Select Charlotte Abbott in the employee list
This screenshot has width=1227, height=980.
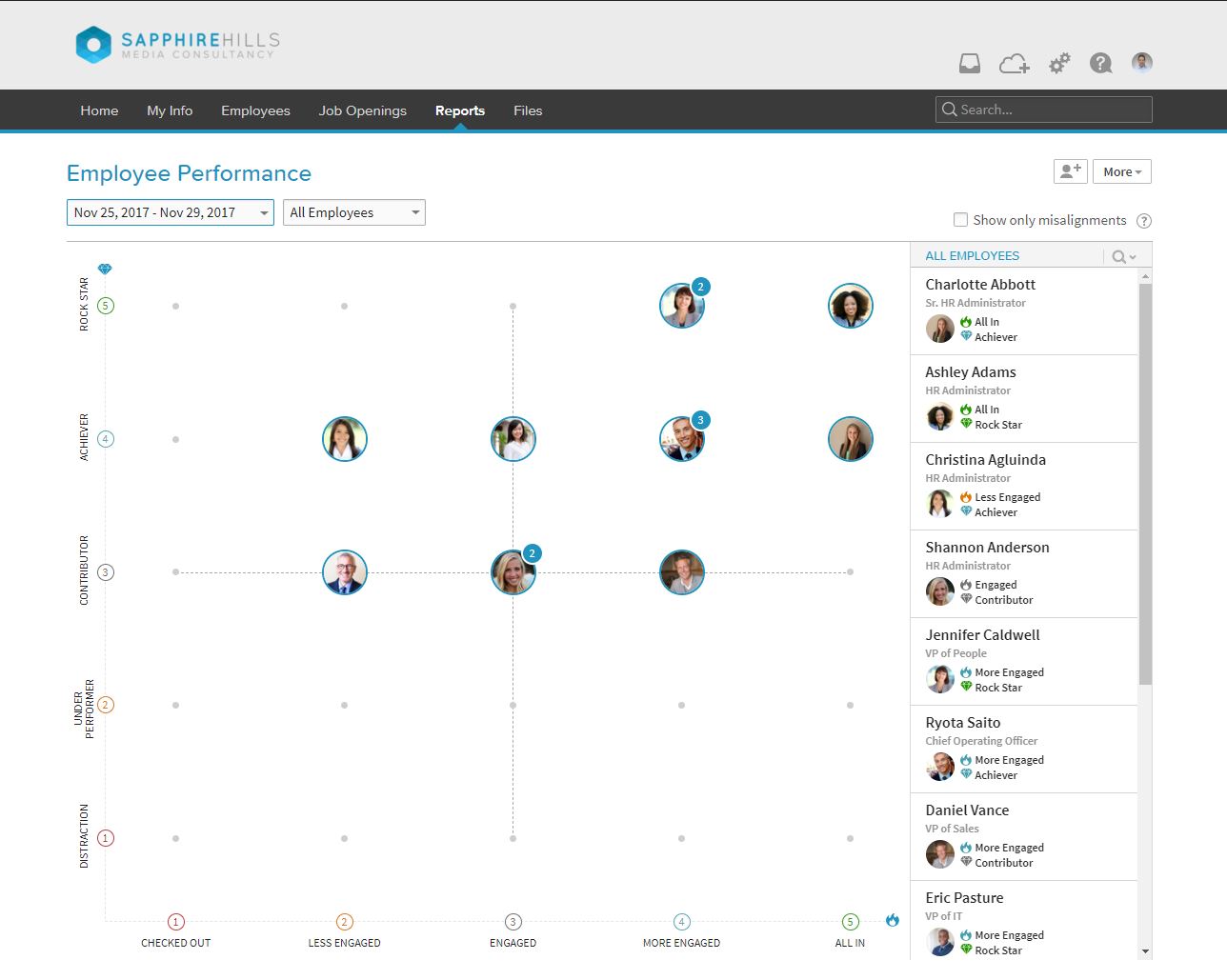tap(1024, 311)
